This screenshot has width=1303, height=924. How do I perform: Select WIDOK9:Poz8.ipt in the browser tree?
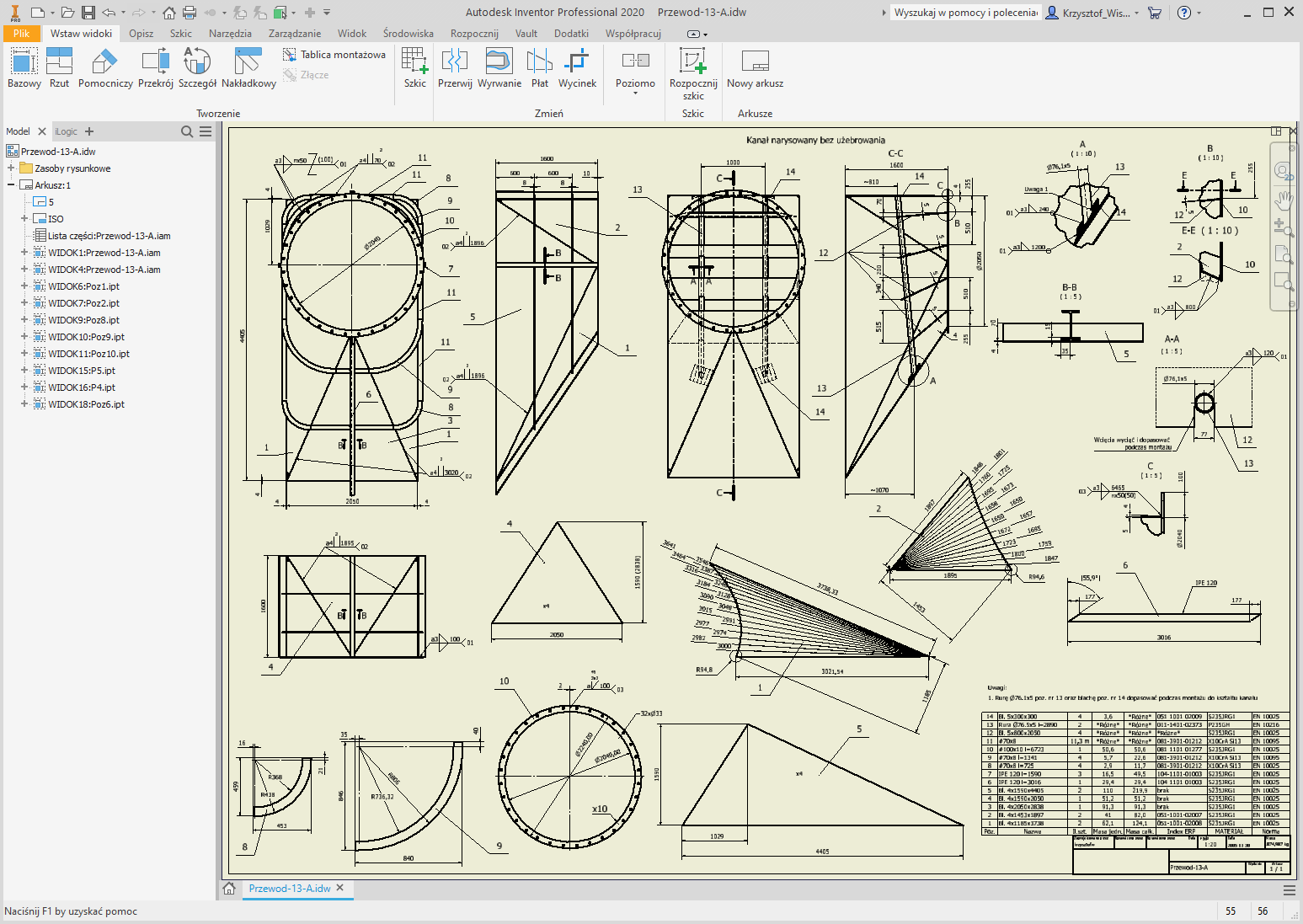(83, 320)
